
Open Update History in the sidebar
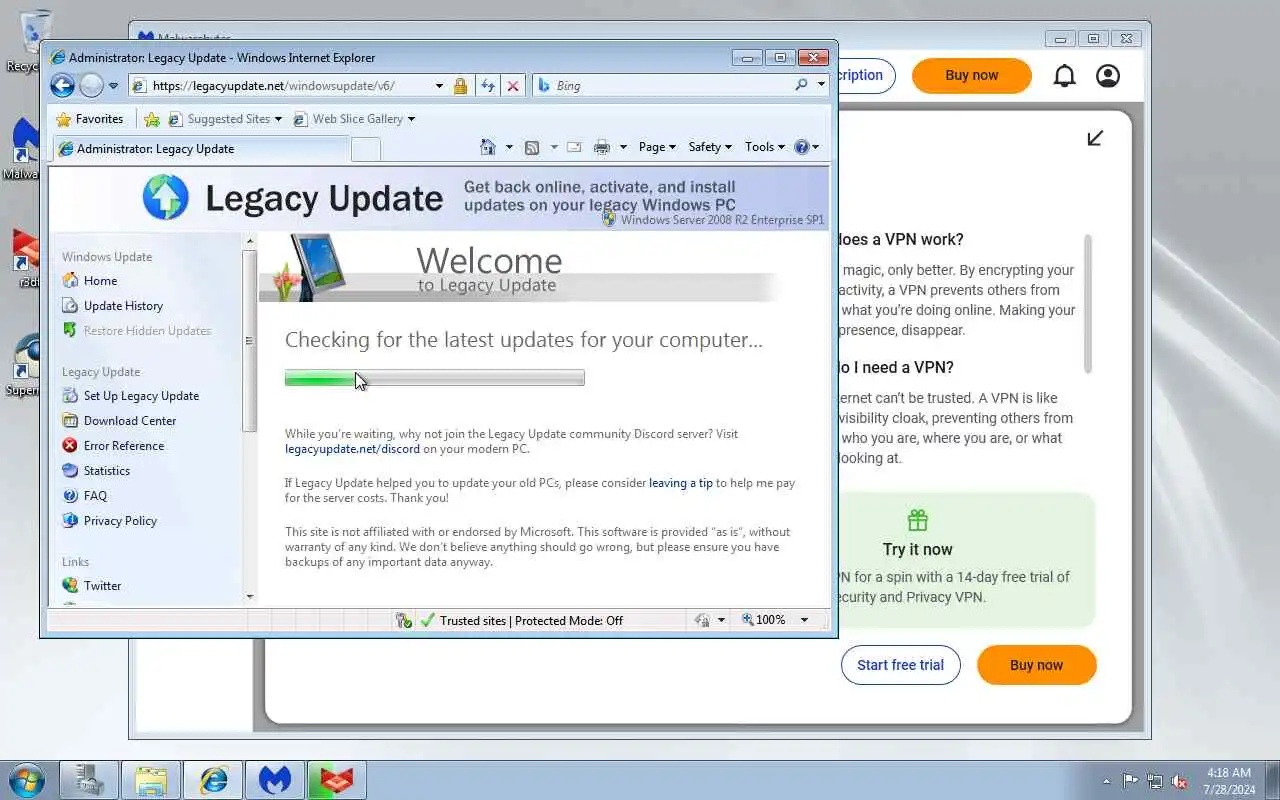pyautogui.click(x=112, y=306)
